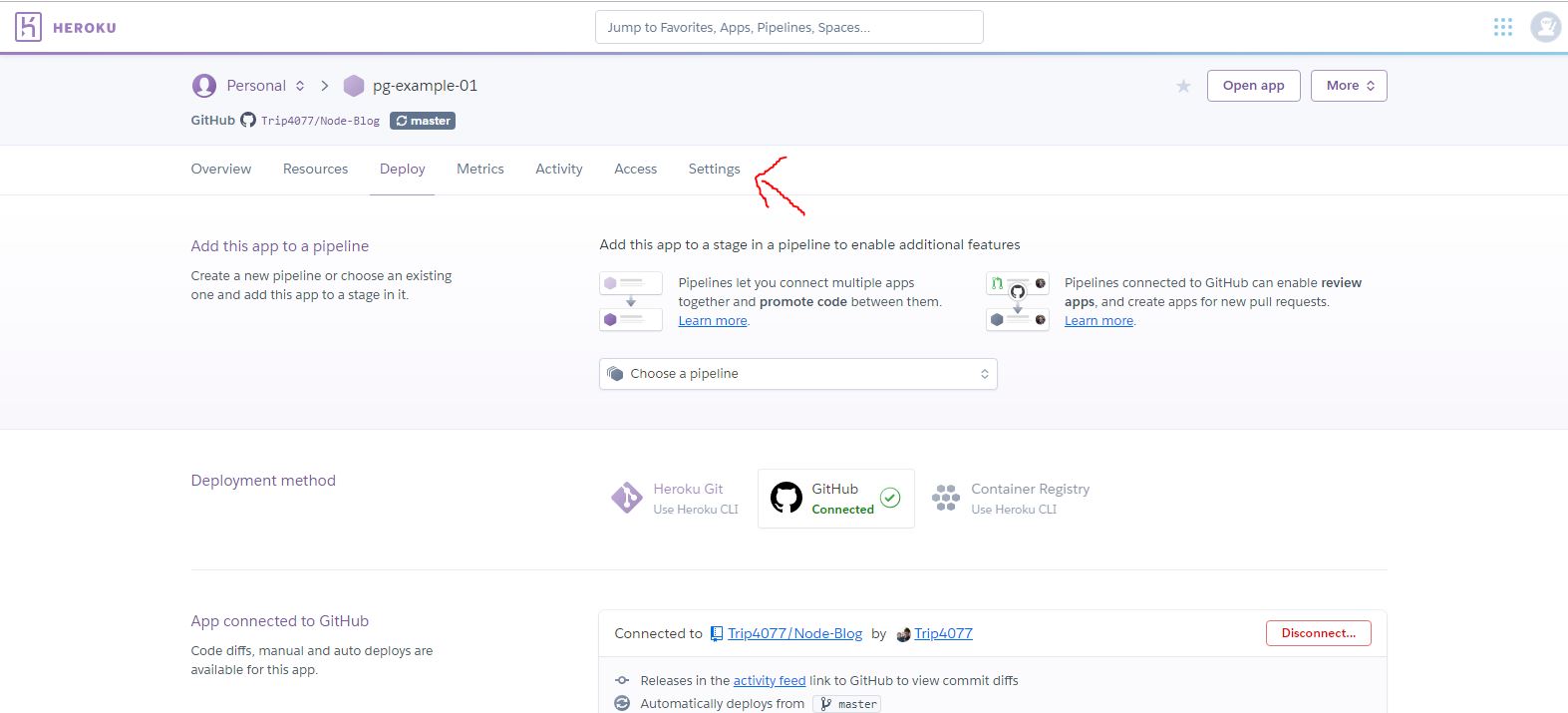
Task: Open the Settings tab
Action: [x=715, y=170]
